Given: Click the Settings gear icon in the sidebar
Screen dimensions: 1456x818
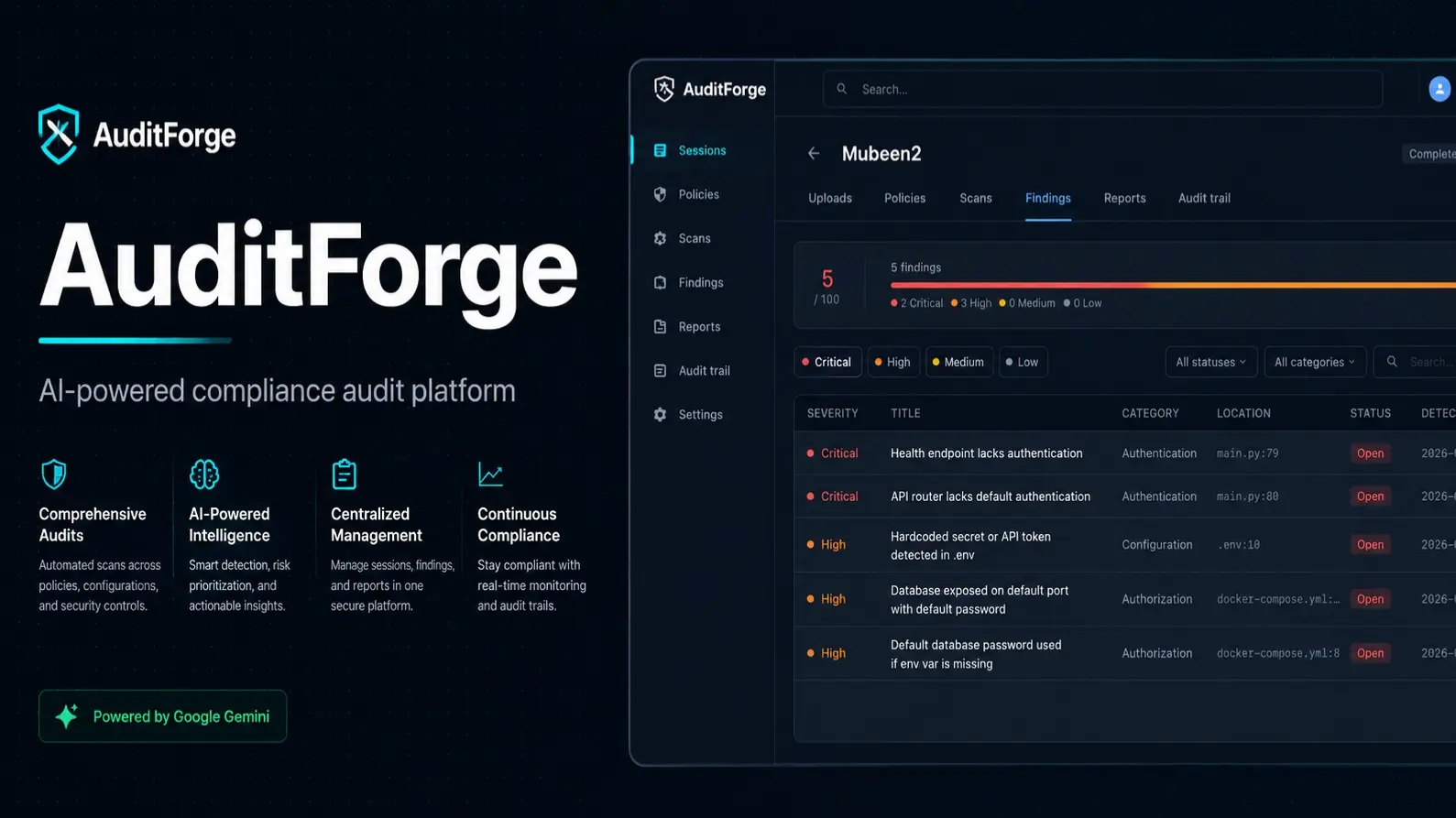Looking at the screenshot, I should 660,414.
